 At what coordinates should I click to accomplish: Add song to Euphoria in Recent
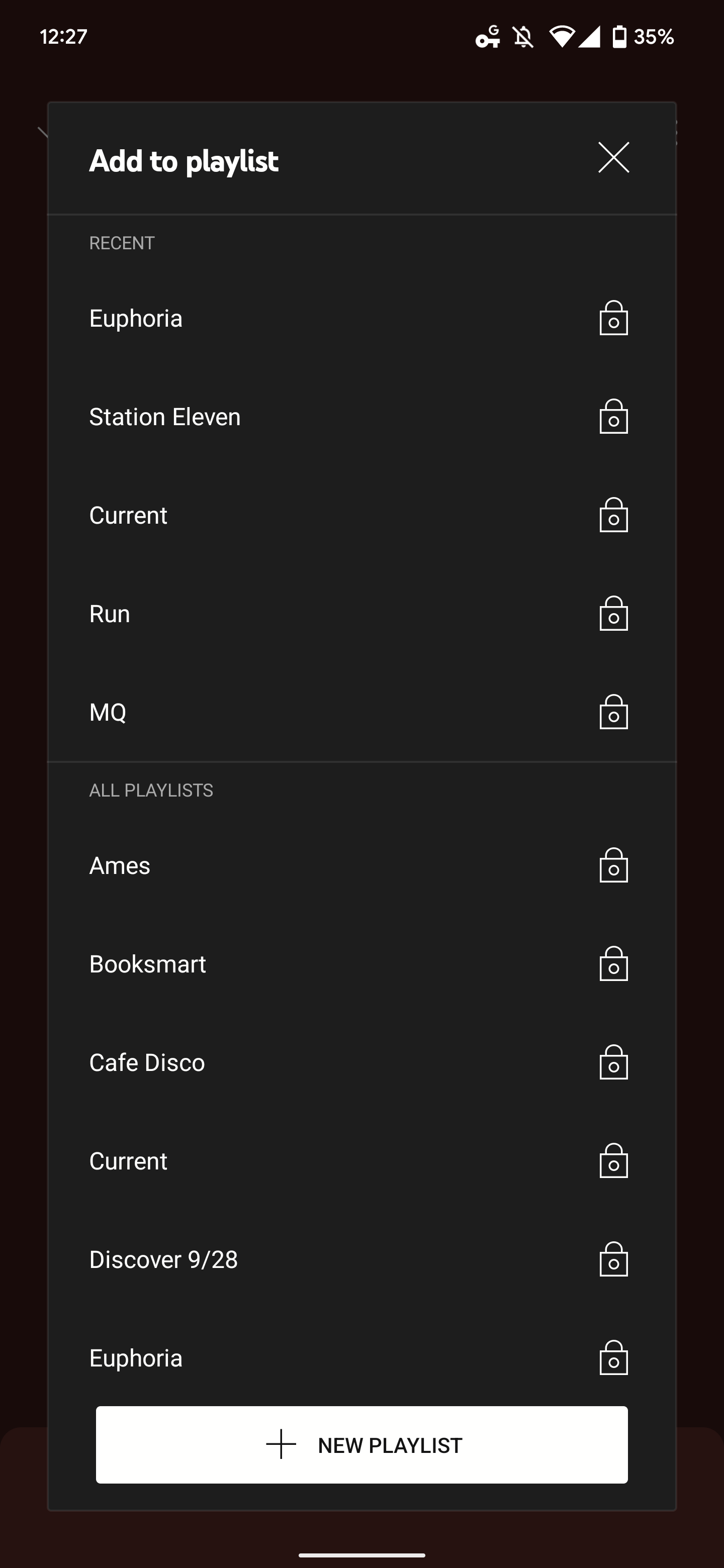point(136,318)
